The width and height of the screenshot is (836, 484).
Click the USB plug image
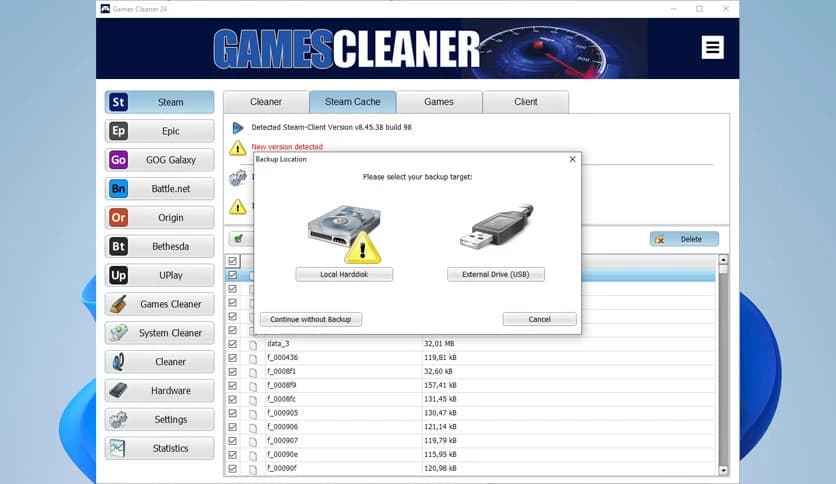tap(496, 225)
